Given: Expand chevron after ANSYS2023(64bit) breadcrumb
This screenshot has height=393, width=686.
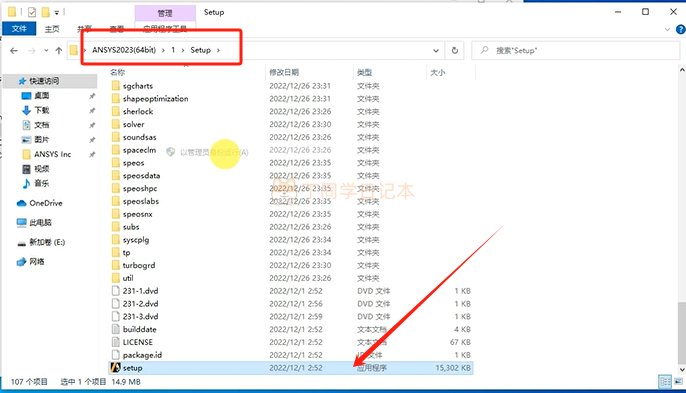Looking at the screenshot, I should point(163,50).
